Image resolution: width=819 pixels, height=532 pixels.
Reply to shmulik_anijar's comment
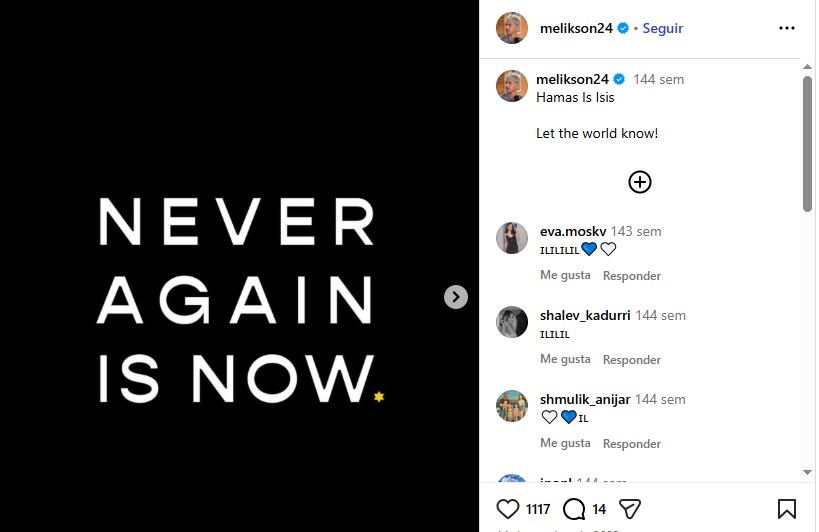tap(631, 444)
